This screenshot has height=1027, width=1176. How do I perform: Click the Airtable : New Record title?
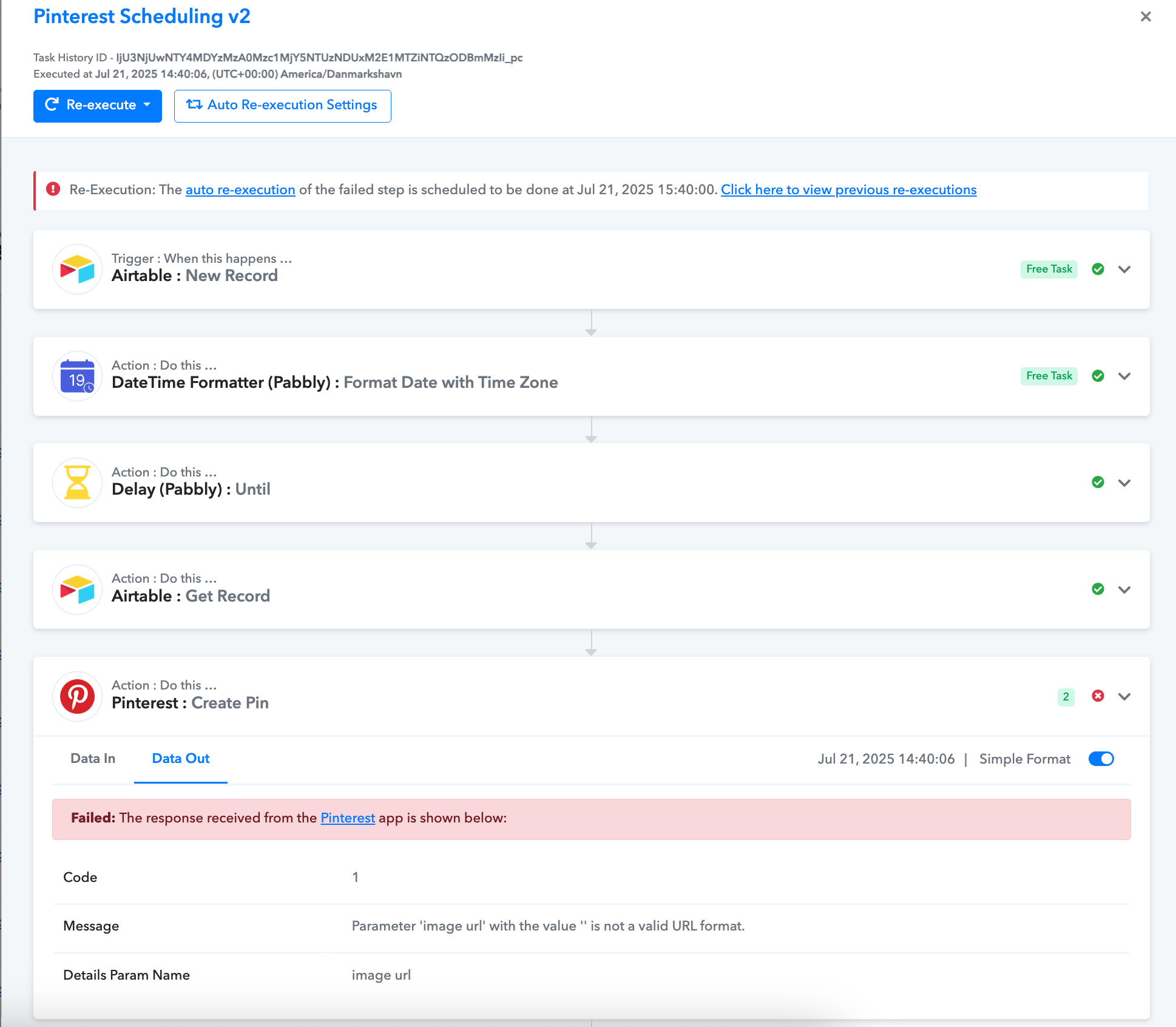pyautogui.click(x=195, y=276)
